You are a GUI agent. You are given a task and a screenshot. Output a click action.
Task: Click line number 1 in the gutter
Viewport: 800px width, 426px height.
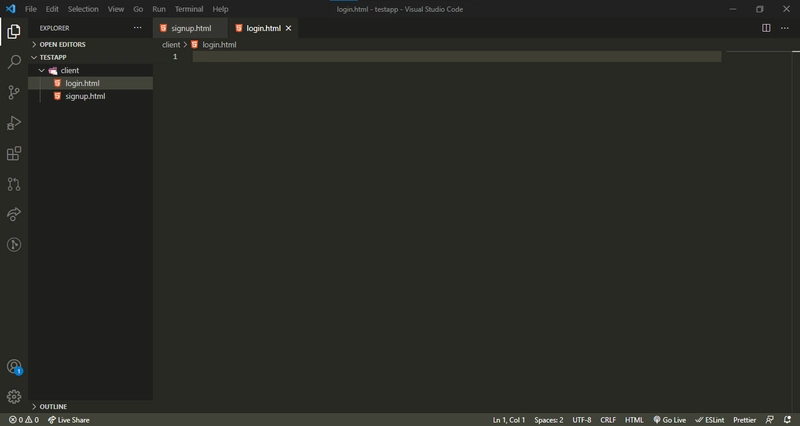click(175, 56)
